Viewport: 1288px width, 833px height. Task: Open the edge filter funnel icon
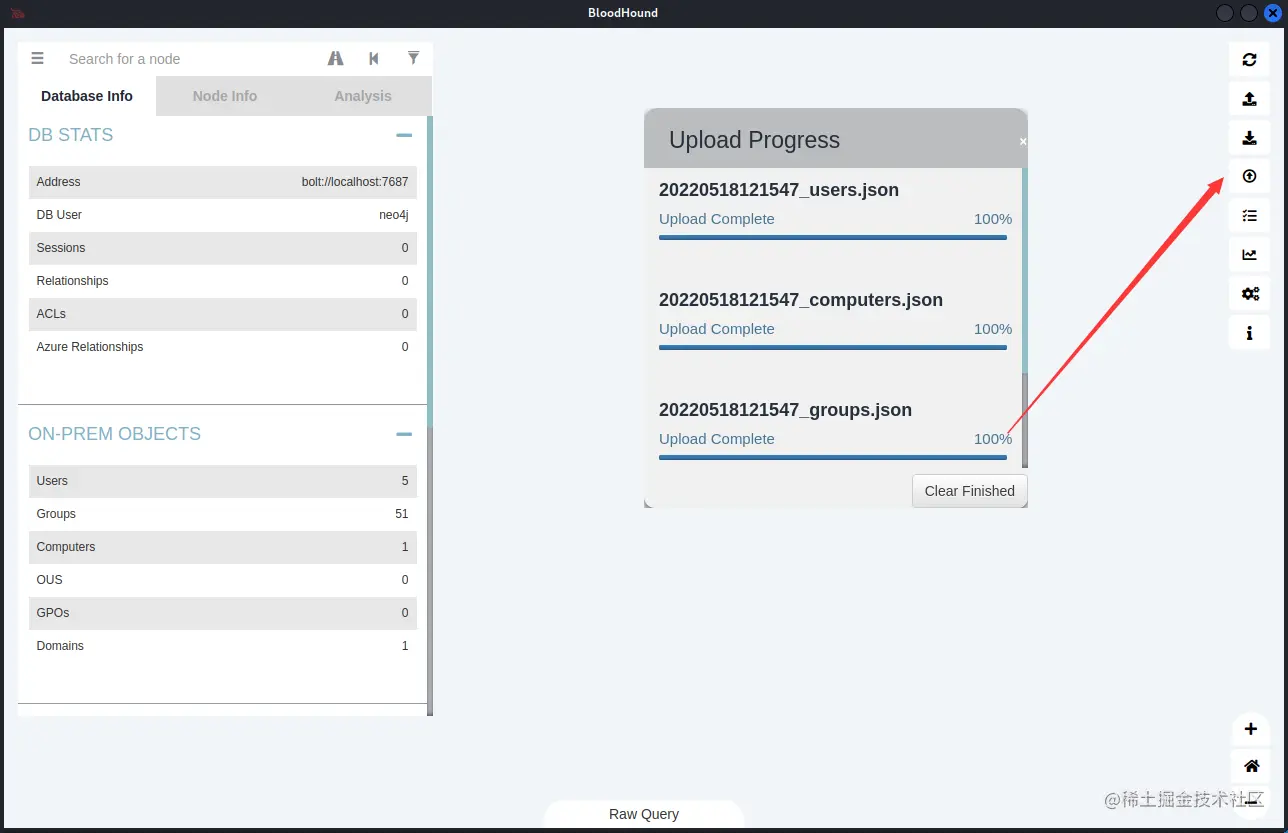[x=413, y=58]
